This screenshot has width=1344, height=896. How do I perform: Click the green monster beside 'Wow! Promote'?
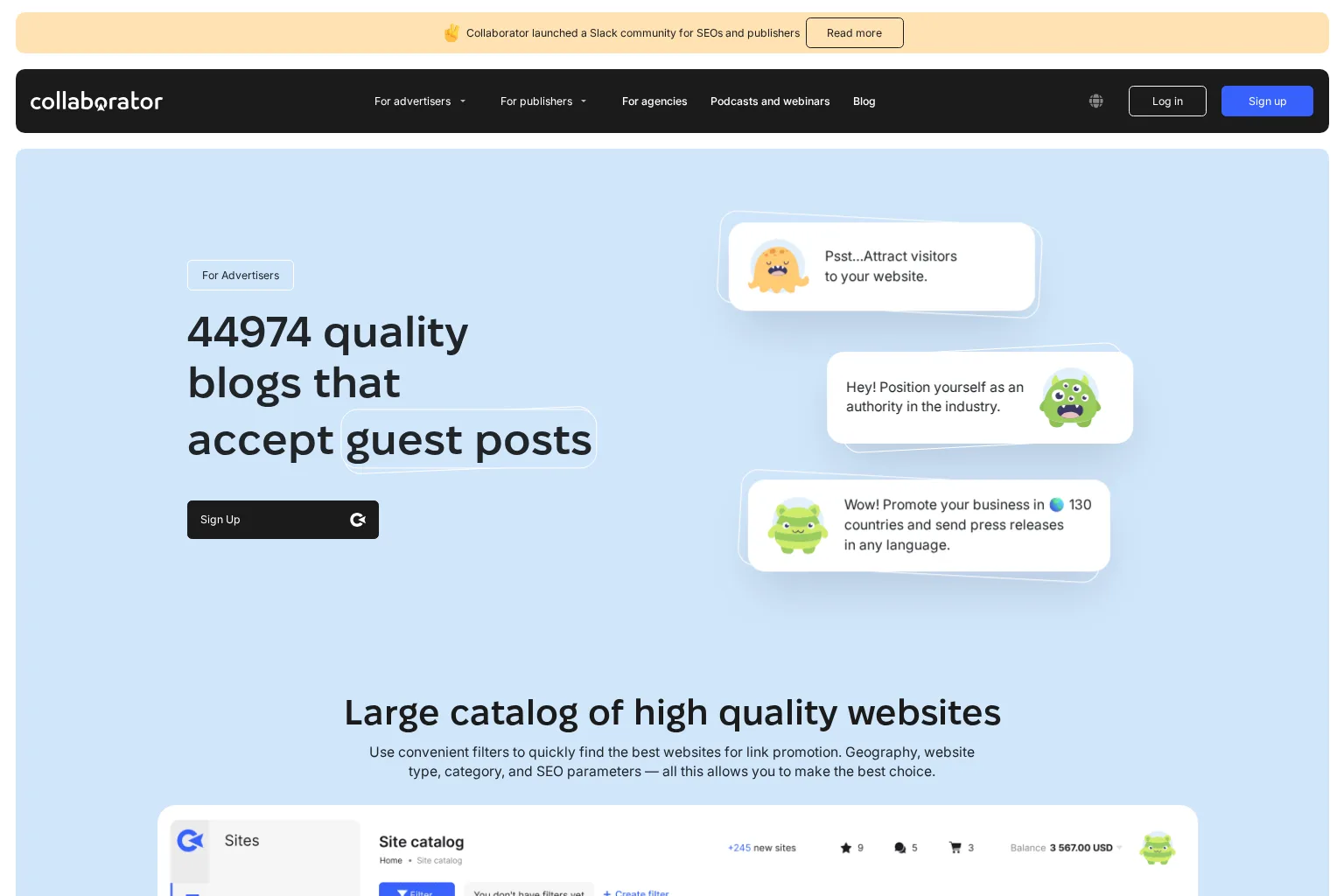pos(798,526)
